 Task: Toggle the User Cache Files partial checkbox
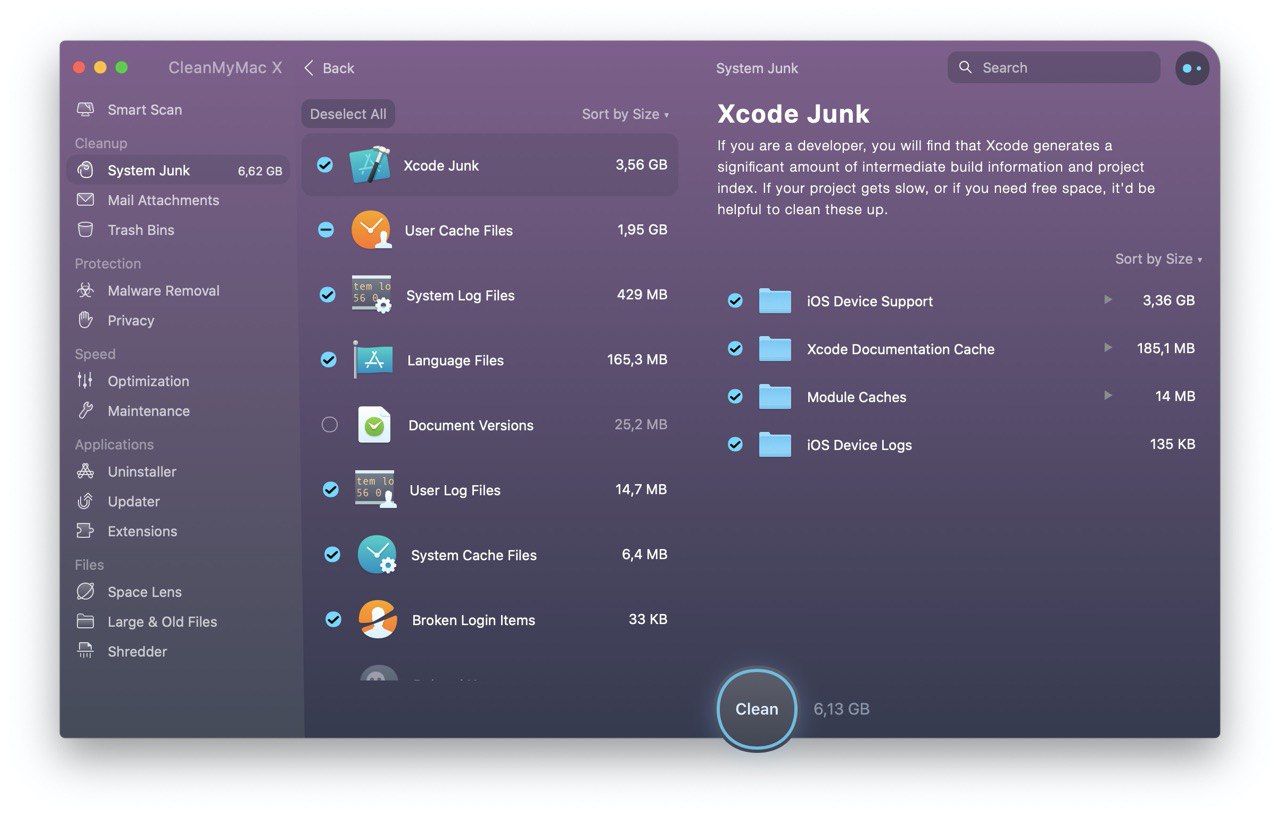[x=326, y=230]
